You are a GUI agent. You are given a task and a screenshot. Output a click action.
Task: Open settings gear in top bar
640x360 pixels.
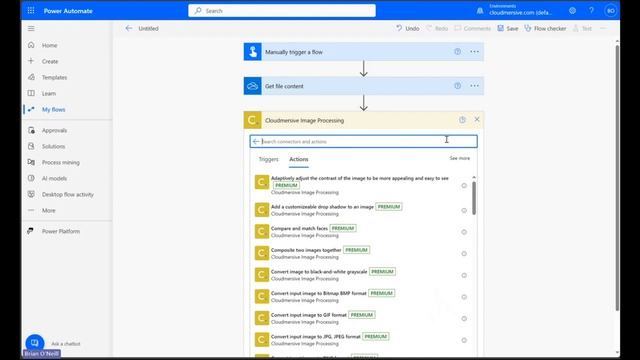point(572,11)
